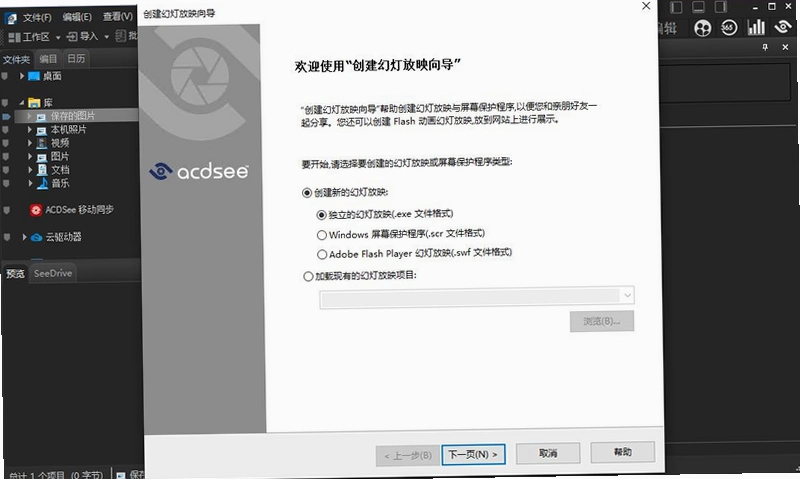The image size is (800, 479).
Task: Click the 帮助 help button
Action: (622, 452)
